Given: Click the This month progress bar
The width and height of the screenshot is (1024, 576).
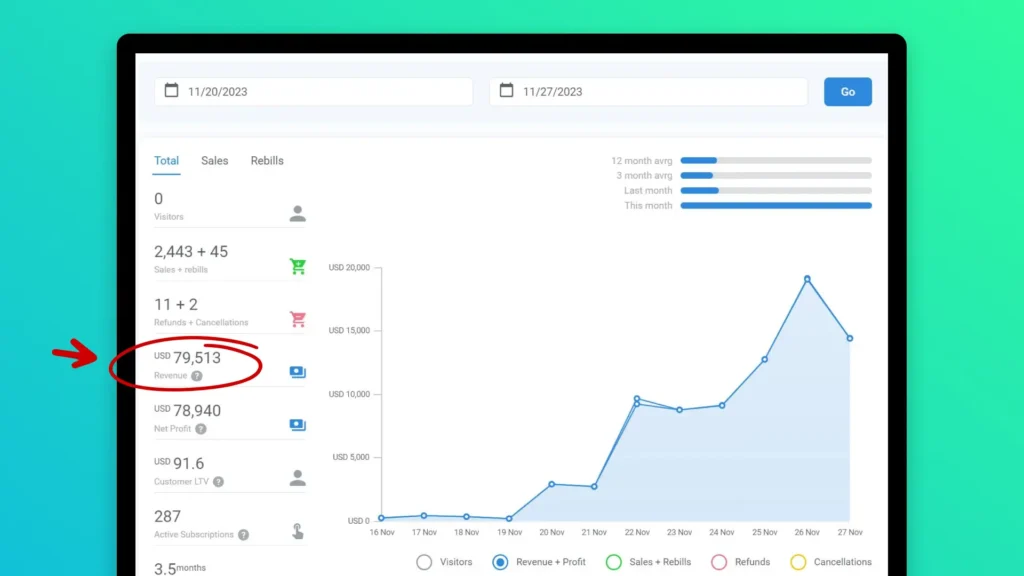Looking at the screenshot, I should (775, 206).
